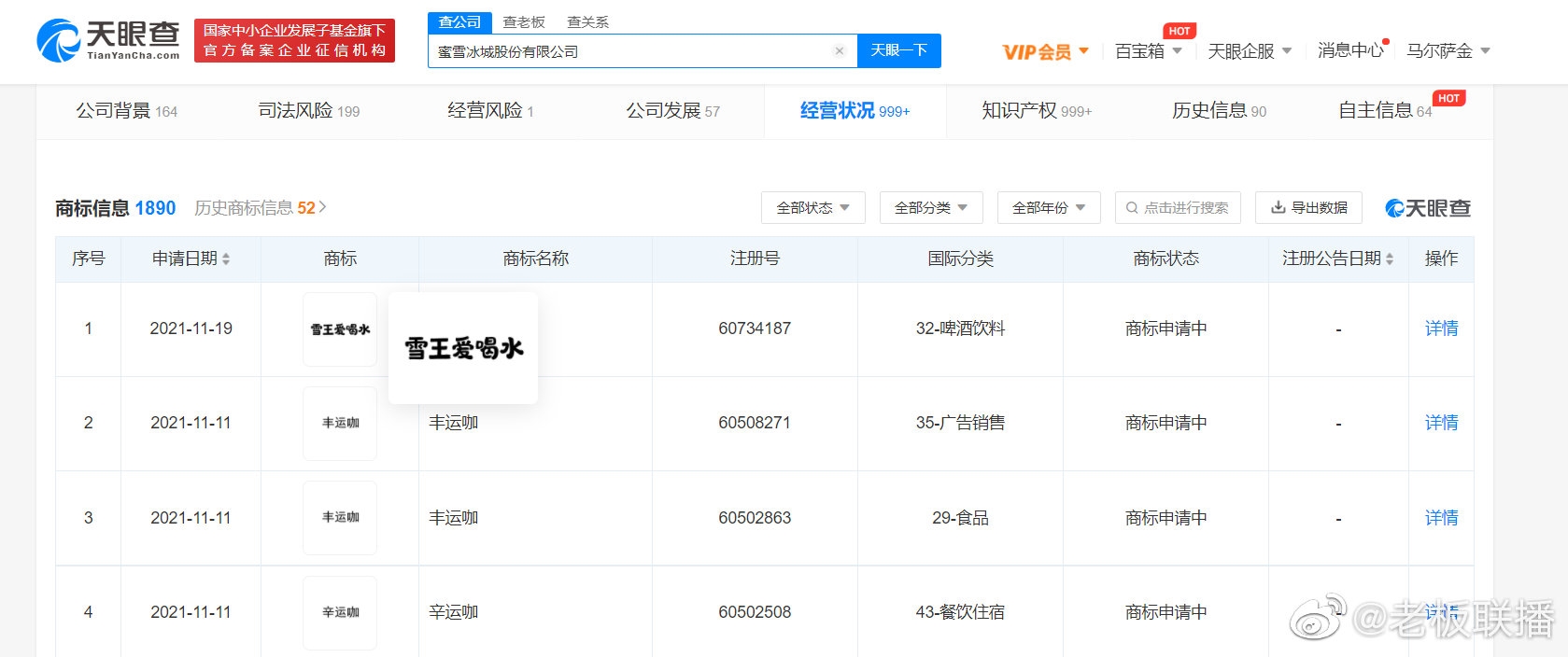Expand the 全部年份 filter dropdown
Screen dimensions: 1568x657
pyautogui.click(x=1048, y=207)
